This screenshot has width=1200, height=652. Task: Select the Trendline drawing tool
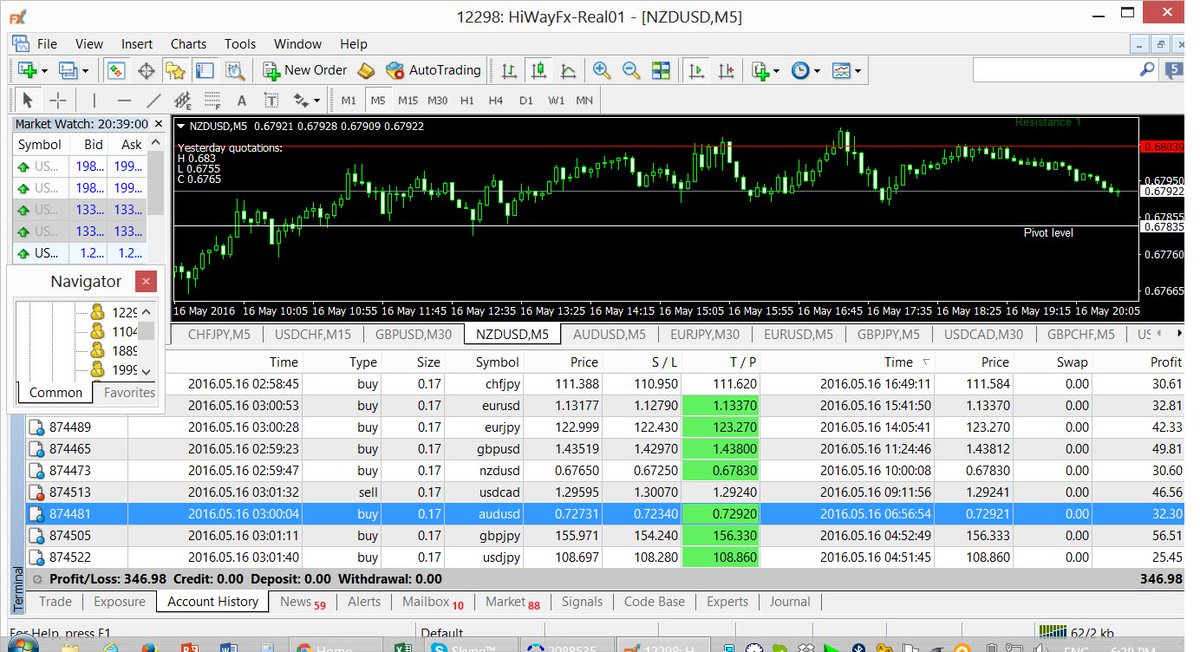[x=152, y=99]
